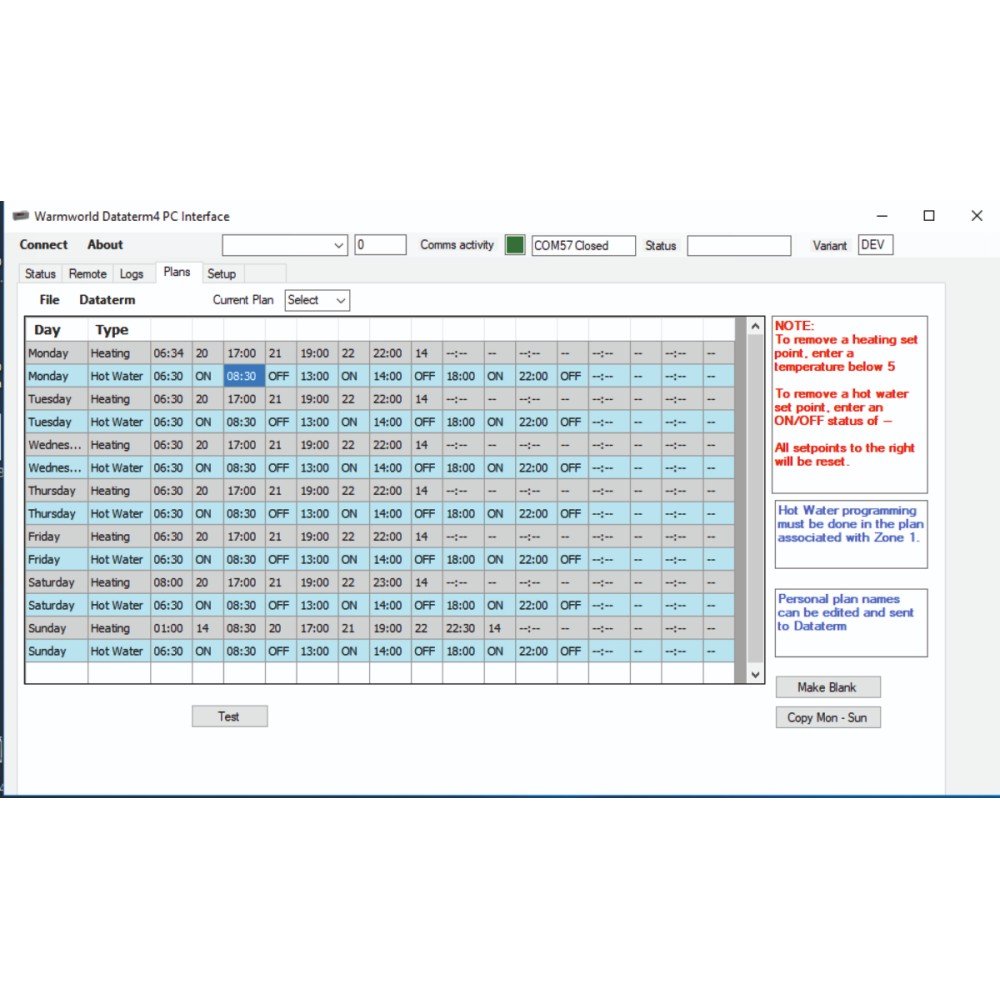Select Wednesday Heating 19:00 cell
1000x1000 pixels.
[x=317, y=445]
